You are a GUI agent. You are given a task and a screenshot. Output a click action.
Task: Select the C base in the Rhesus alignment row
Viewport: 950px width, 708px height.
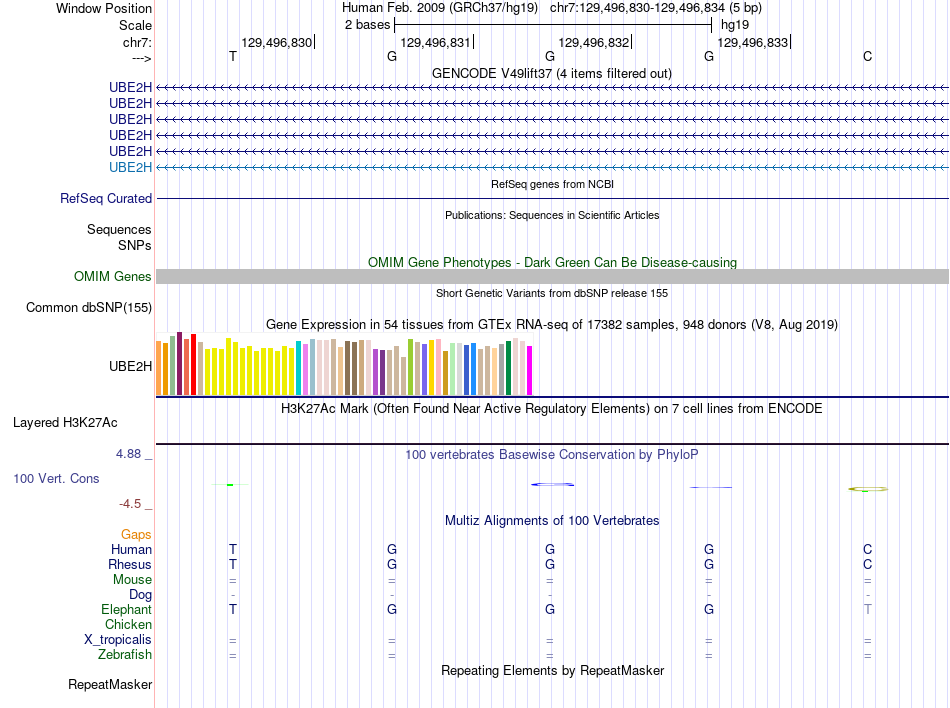click(x=868, y=564)
